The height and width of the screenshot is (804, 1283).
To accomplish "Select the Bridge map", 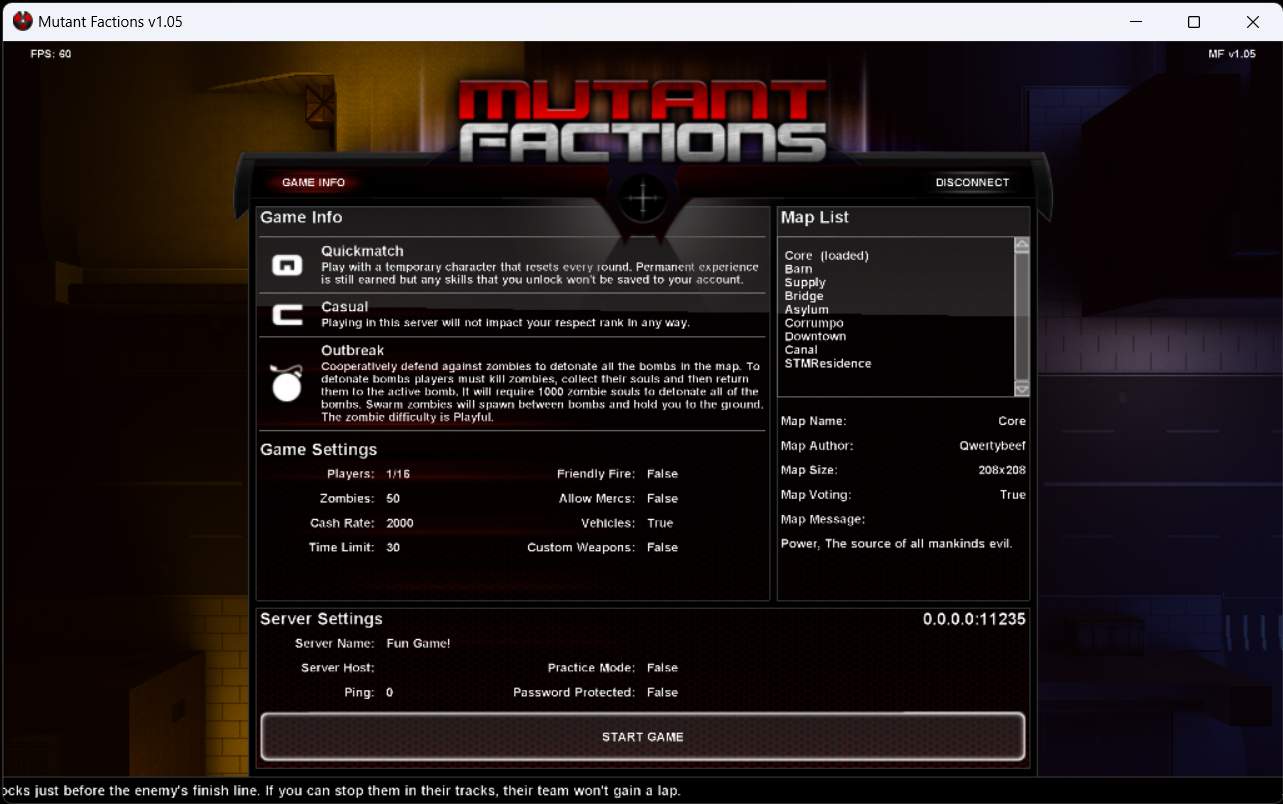I will (x=804, y=296).
